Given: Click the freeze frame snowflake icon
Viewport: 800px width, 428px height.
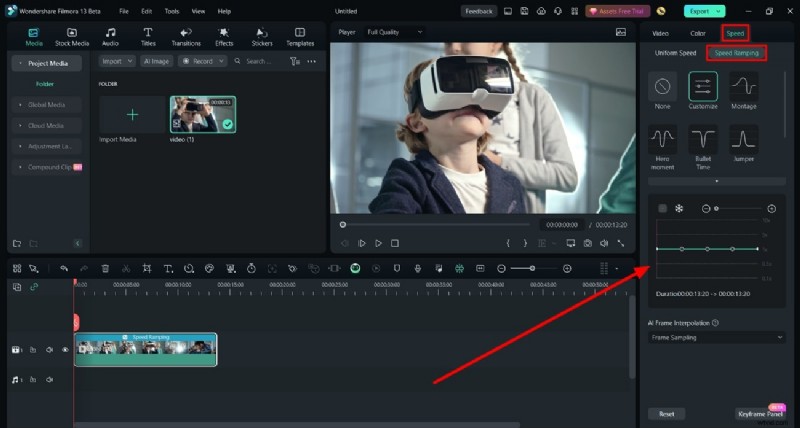Looking at the screenshot, I should tap(679, 208).
